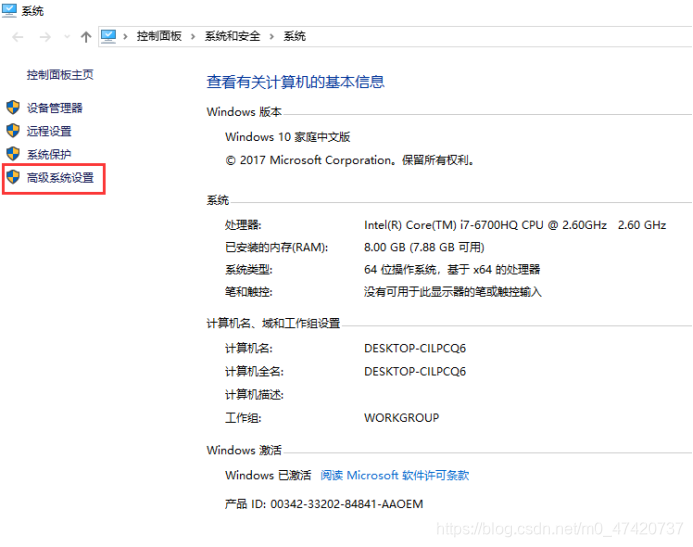Go up one level with the up arrow
Screen dimensions: 693x547
86,37
